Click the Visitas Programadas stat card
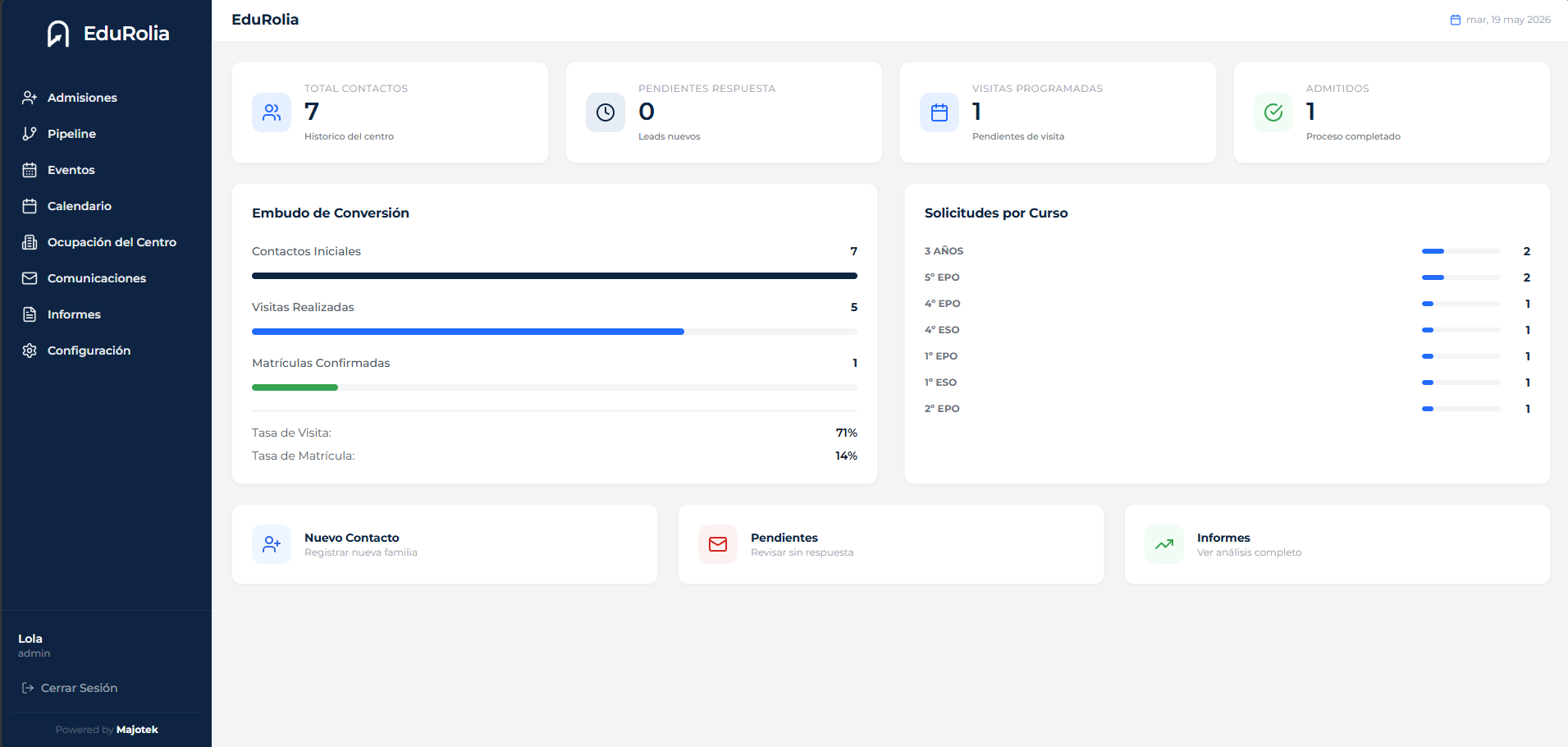The image size is (1568, 747). click(1058, 112)
